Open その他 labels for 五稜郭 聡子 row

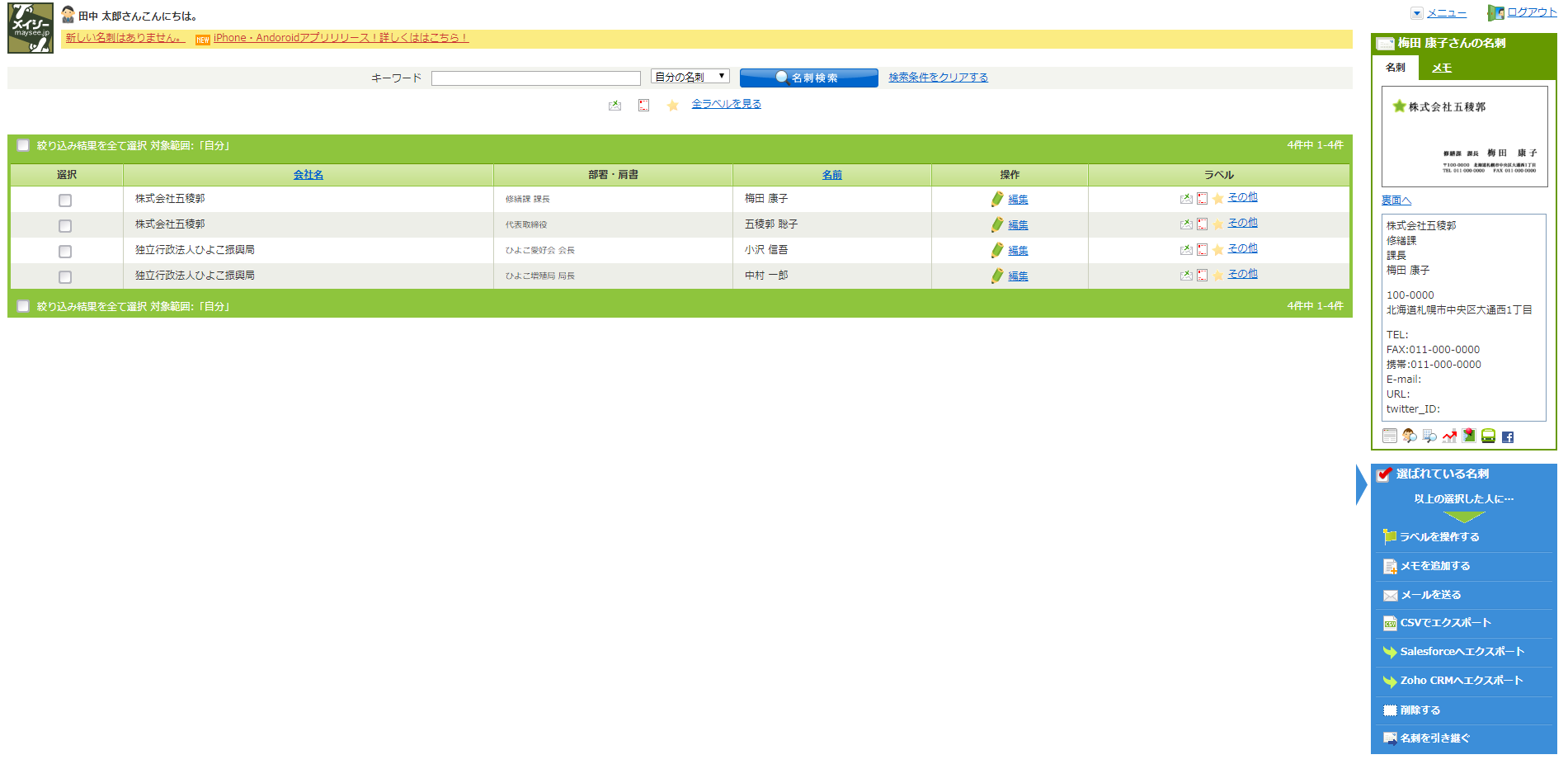coord(1242,223)
